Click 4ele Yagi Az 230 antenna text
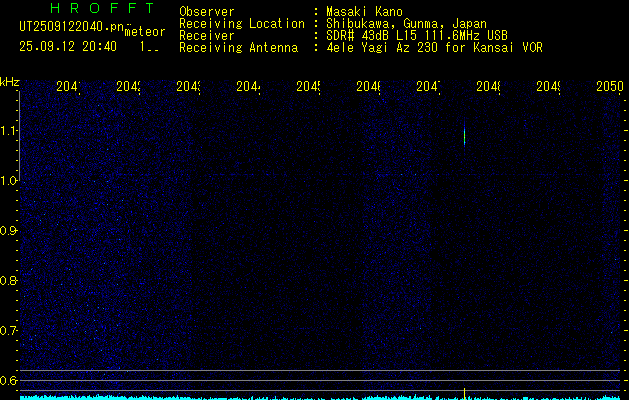 pyautogui.click(x=434, y=48)
